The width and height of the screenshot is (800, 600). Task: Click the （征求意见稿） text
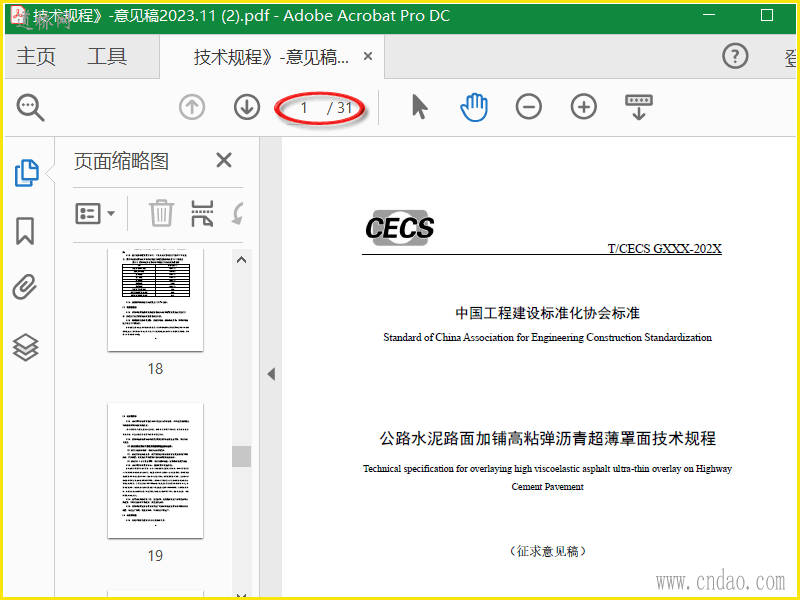click(x=547, y=551)
